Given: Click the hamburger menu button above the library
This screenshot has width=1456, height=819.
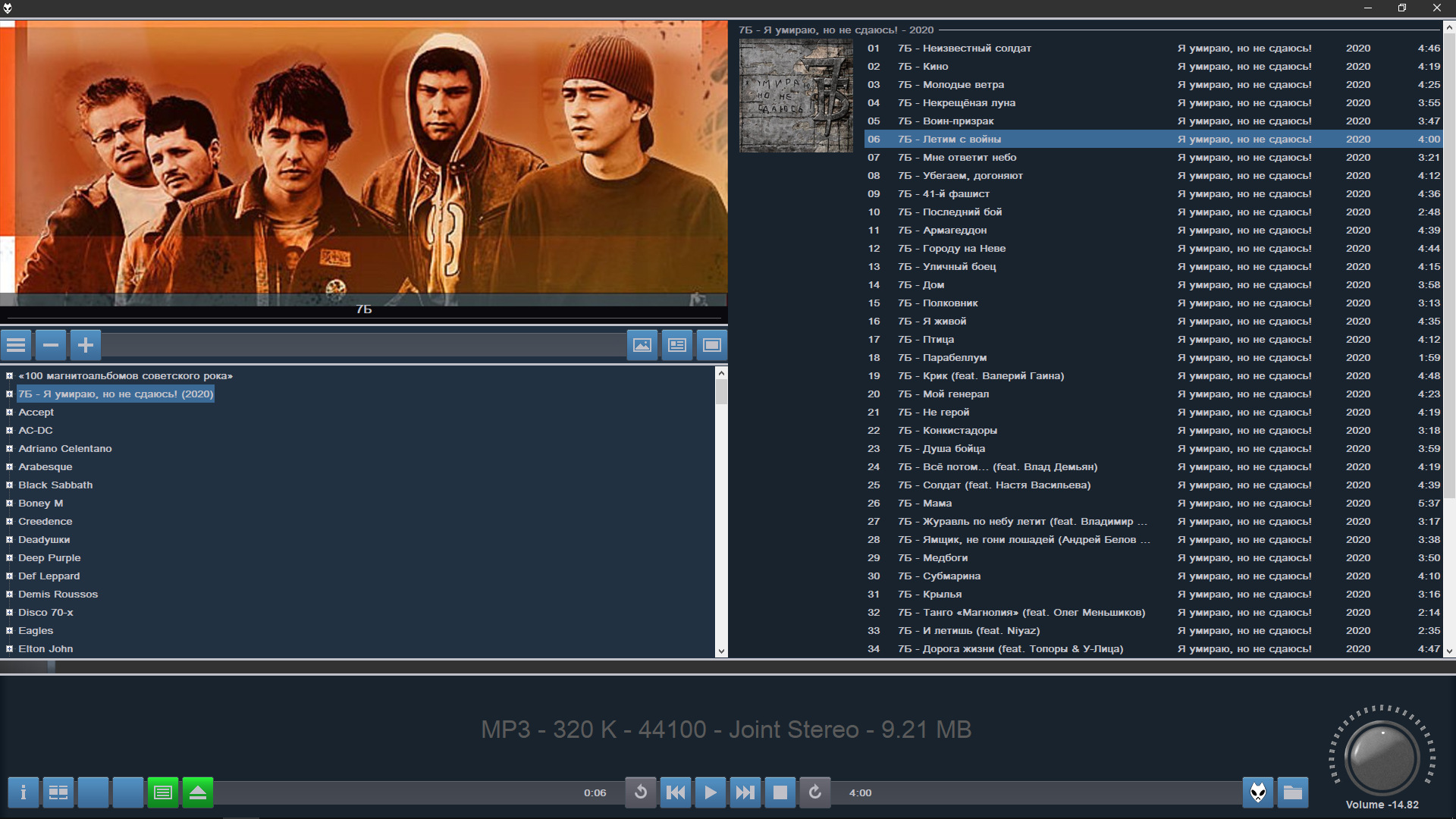Looking at the screenshot, I should click(x=16, y=346).
